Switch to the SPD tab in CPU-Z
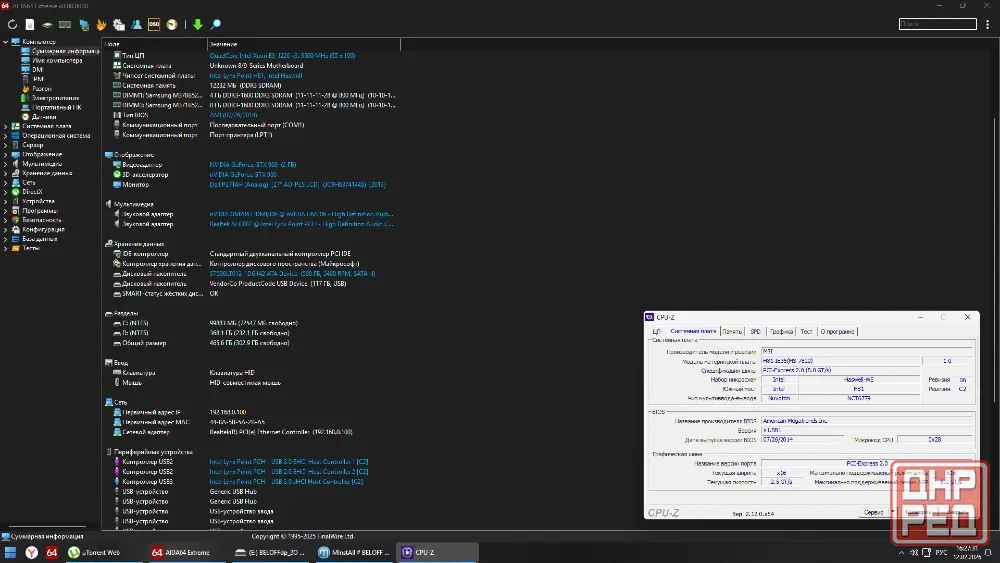 (x=755, y=332)
